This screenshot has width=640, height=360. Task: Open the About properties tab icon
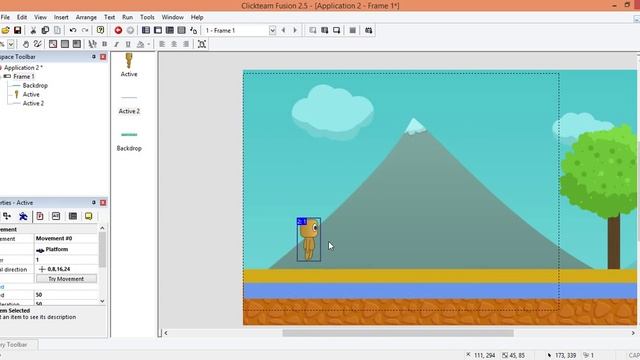coord(89,216)
